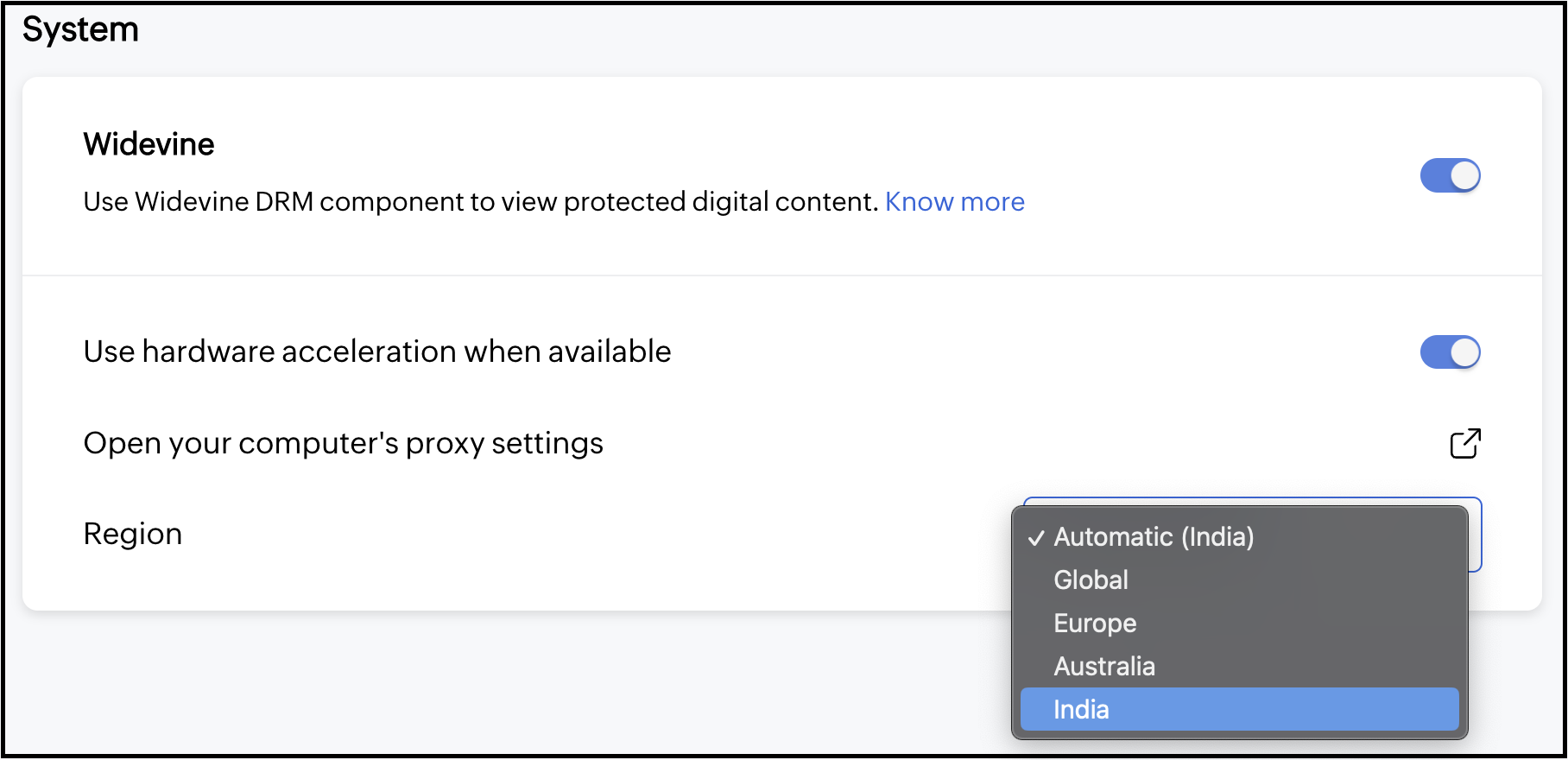The height and width of the screenshot is (760, 1568).
Task: Turn off hardware acceleration toggle
Action: click(1450, 352)
